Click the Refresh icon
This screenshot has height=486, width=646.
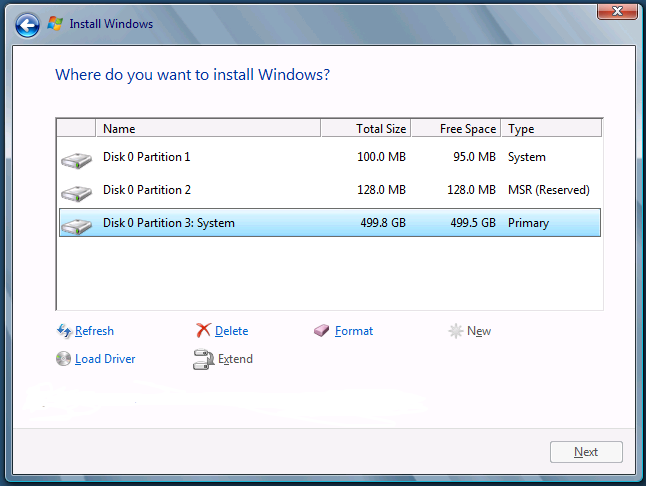(x=64, y=331)
